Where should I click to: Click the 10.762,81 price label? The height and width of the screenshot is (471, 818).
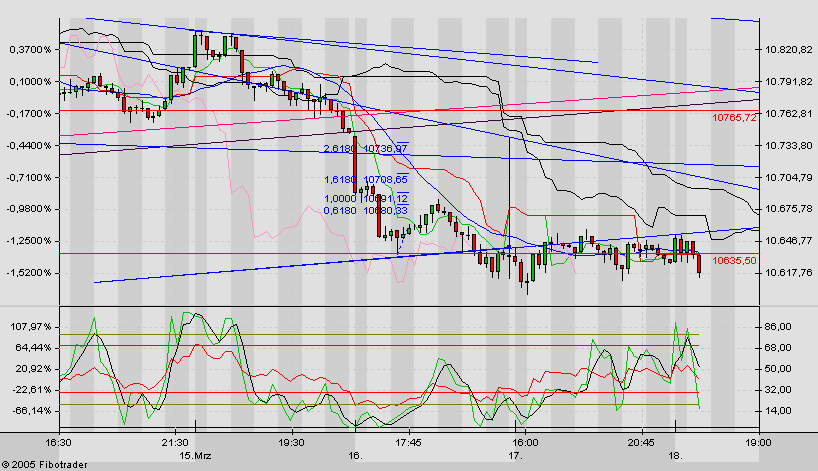pyautogui.click(x=789, y=114)
